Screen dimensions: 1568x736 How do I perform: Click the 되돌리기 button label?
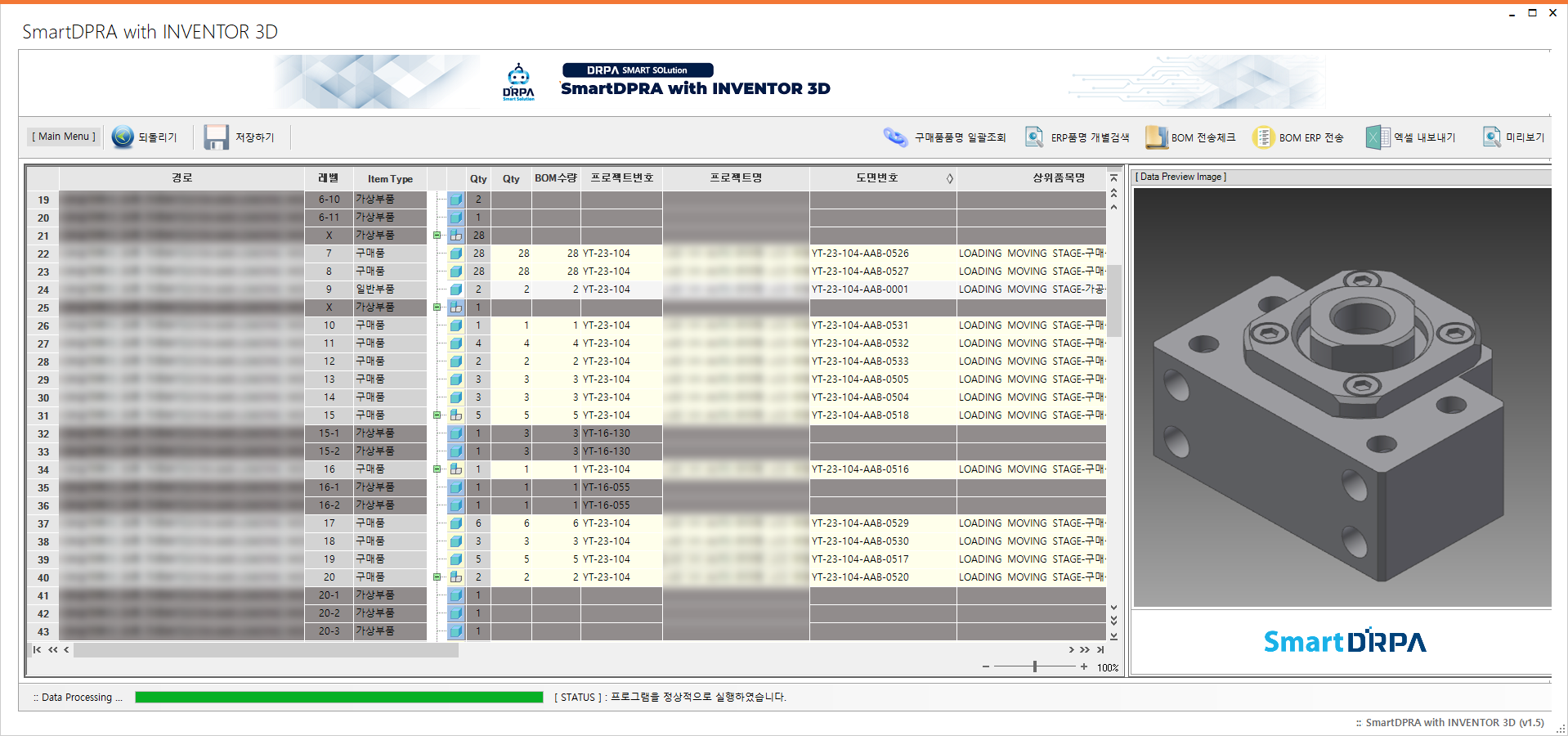[158, 137]
